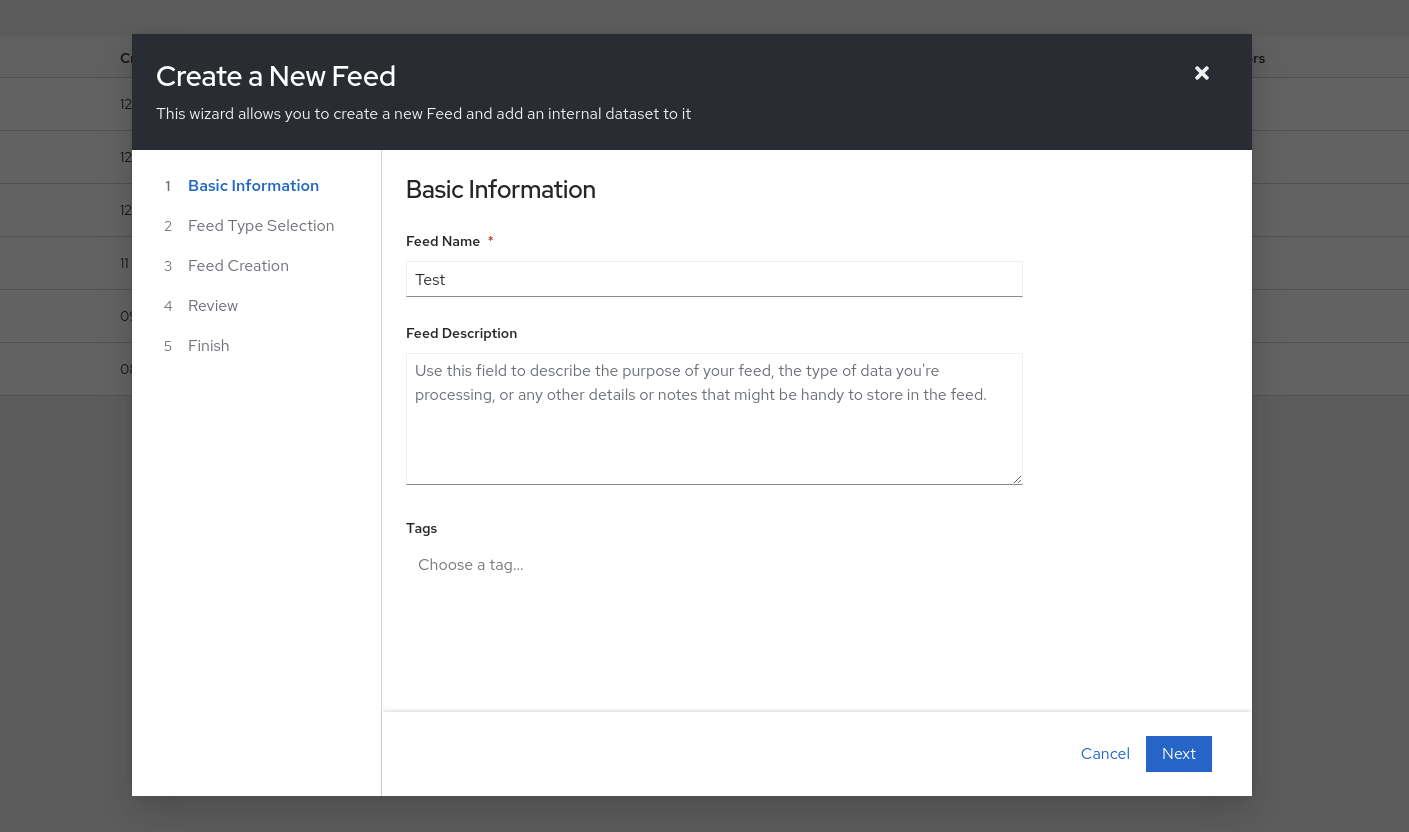The image size is (1409, 832).
Task: Click the step 1 number indicator
Action: coord(168,186)
